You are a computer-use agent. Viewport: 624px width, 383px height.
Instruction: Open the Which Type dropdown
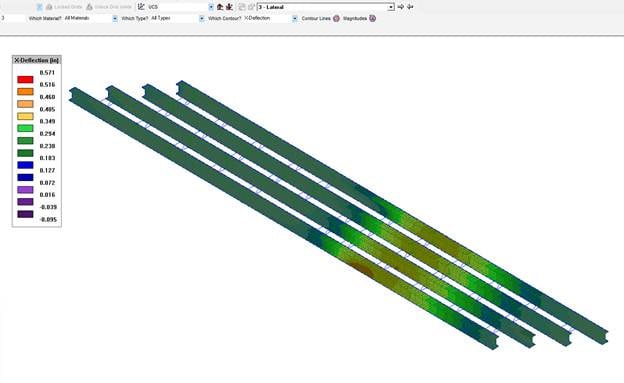point(202,18)
